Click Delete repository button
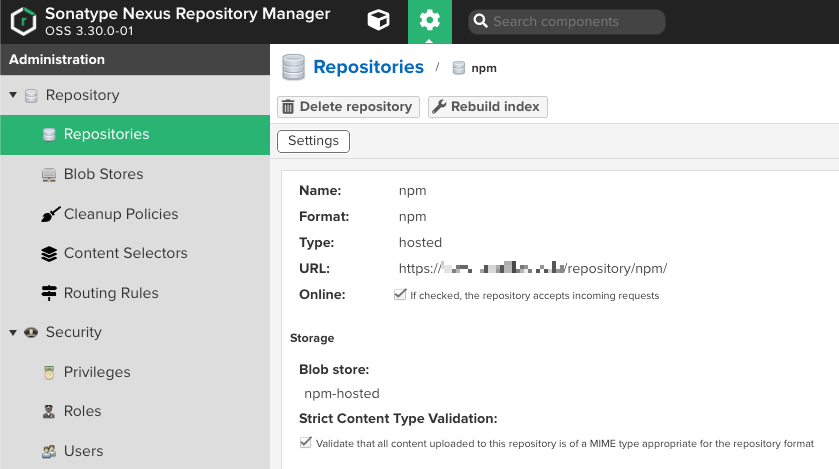The height and width of the screenshot is (469, 839). 348,107
